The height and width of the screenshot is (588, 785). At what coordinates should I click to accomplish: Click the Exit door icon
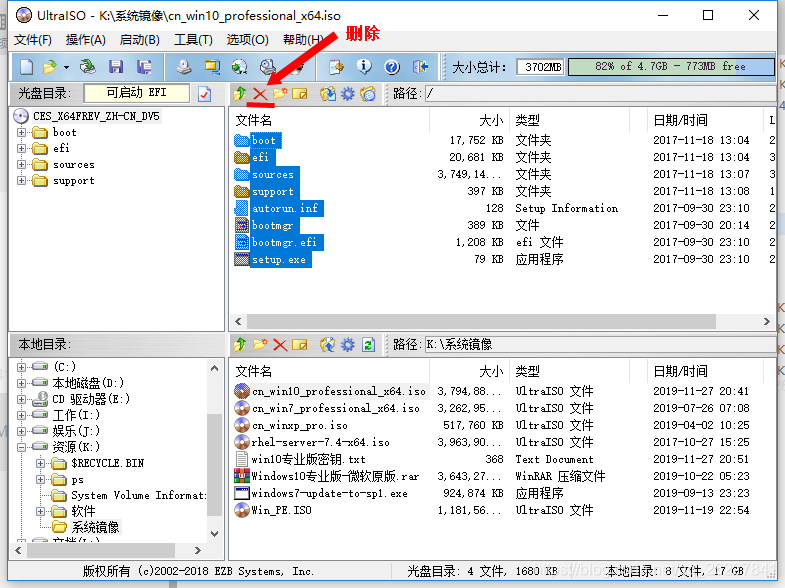point(420,67)
